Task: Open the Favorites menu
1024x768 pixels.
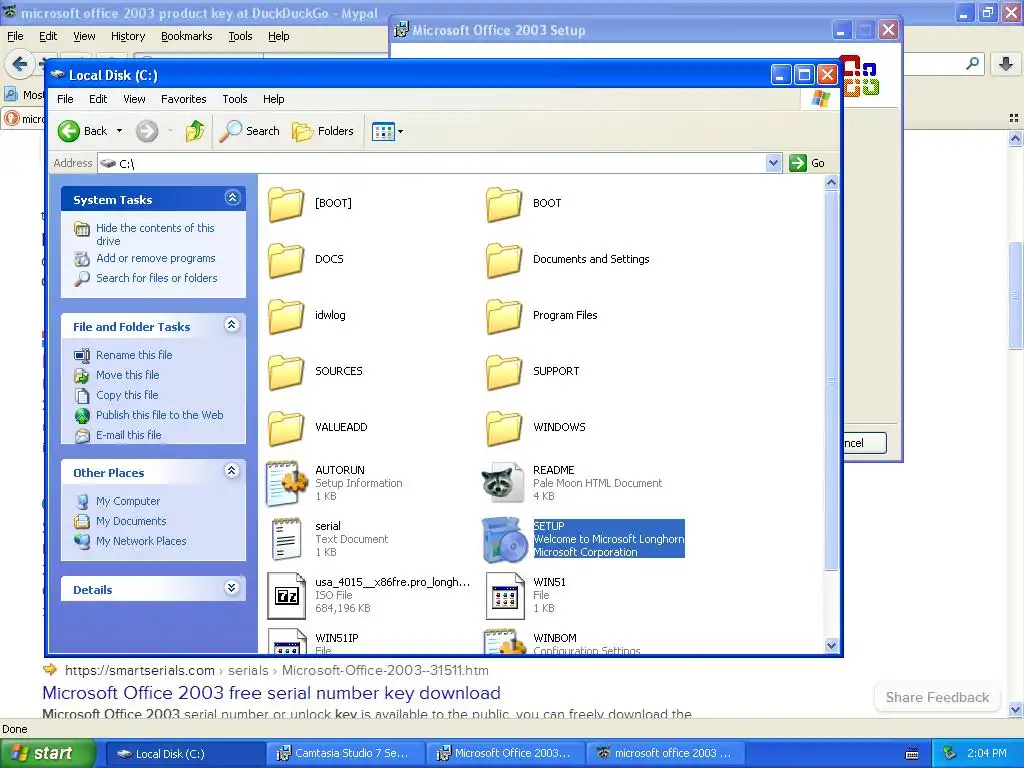Action: coord(184,99)
